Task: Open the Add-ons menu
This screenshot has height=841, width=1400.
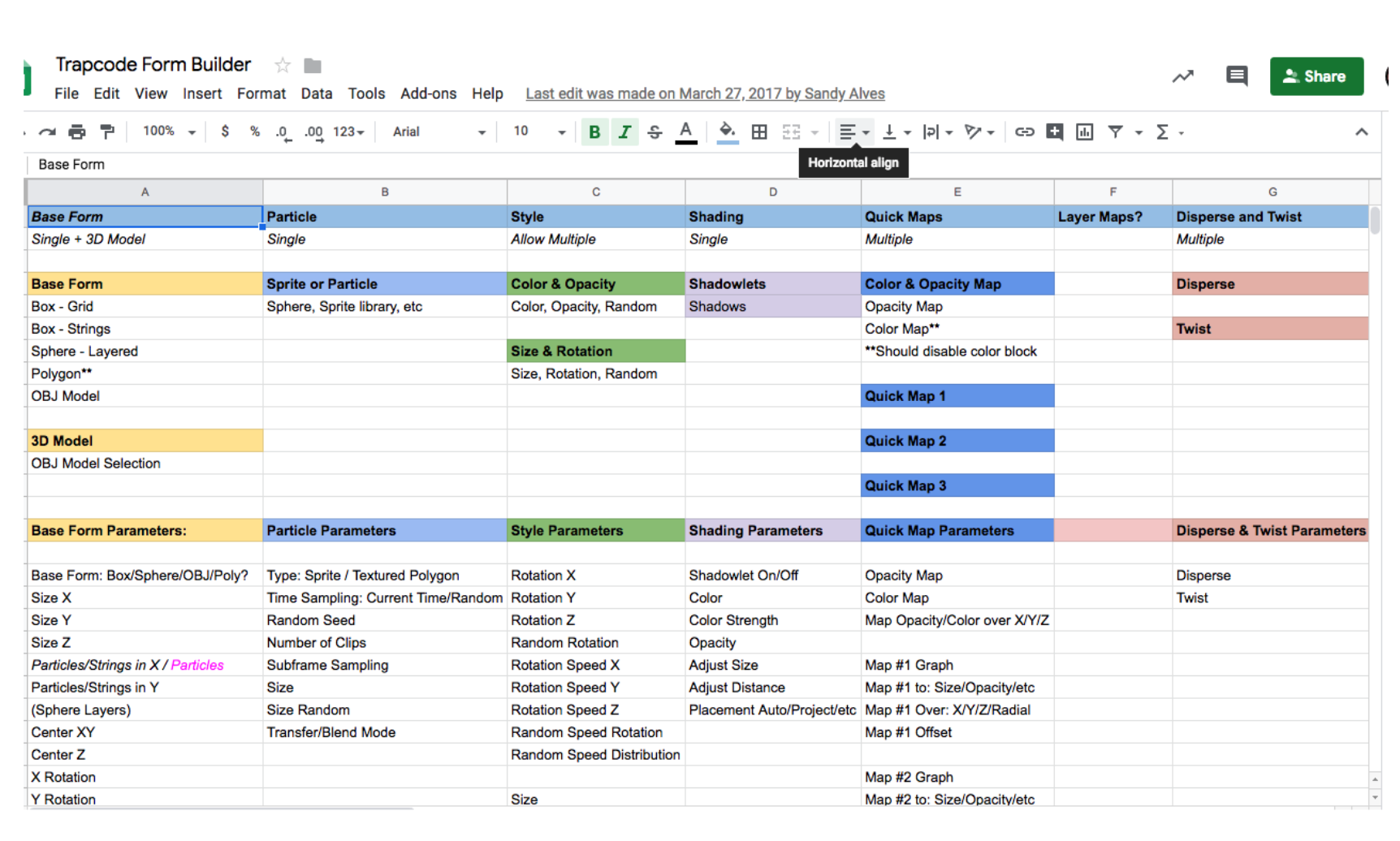Action: point(429,94)
